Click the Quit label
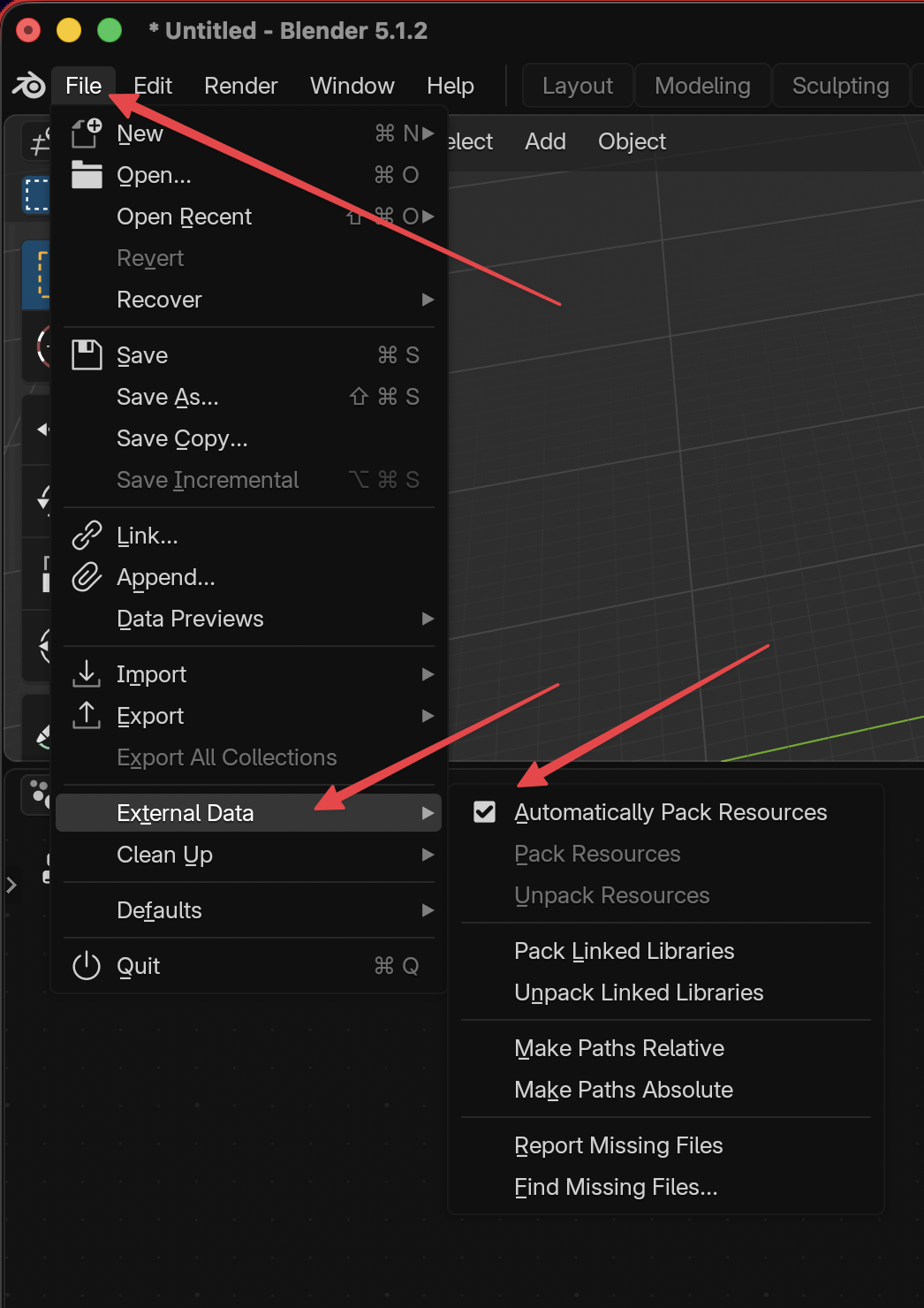 coord(139,966)
